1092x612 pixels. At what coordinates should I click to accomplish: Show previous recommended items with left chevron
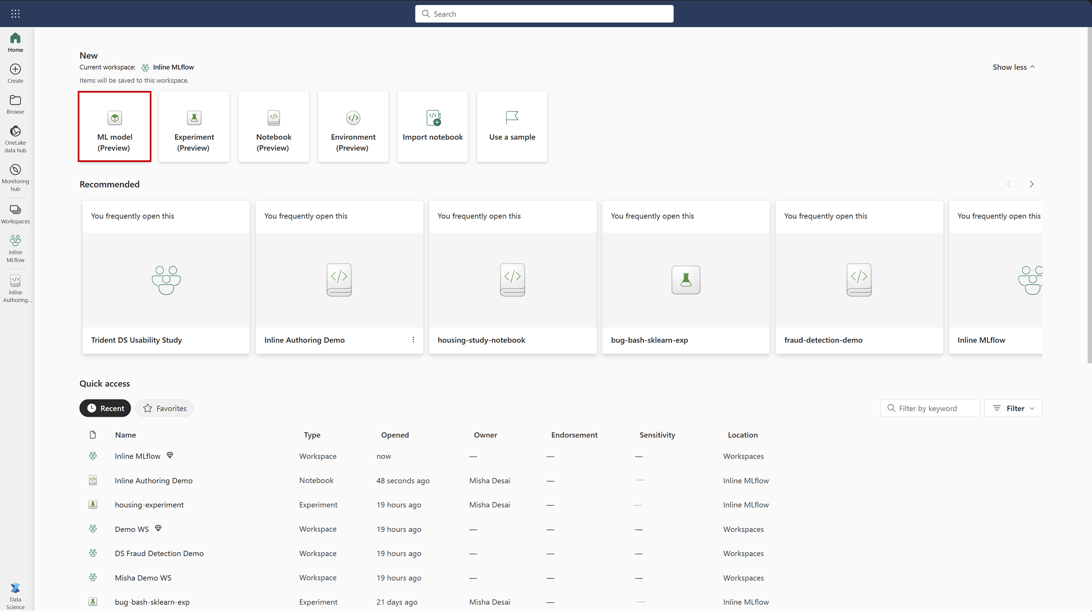[1008, 185]
